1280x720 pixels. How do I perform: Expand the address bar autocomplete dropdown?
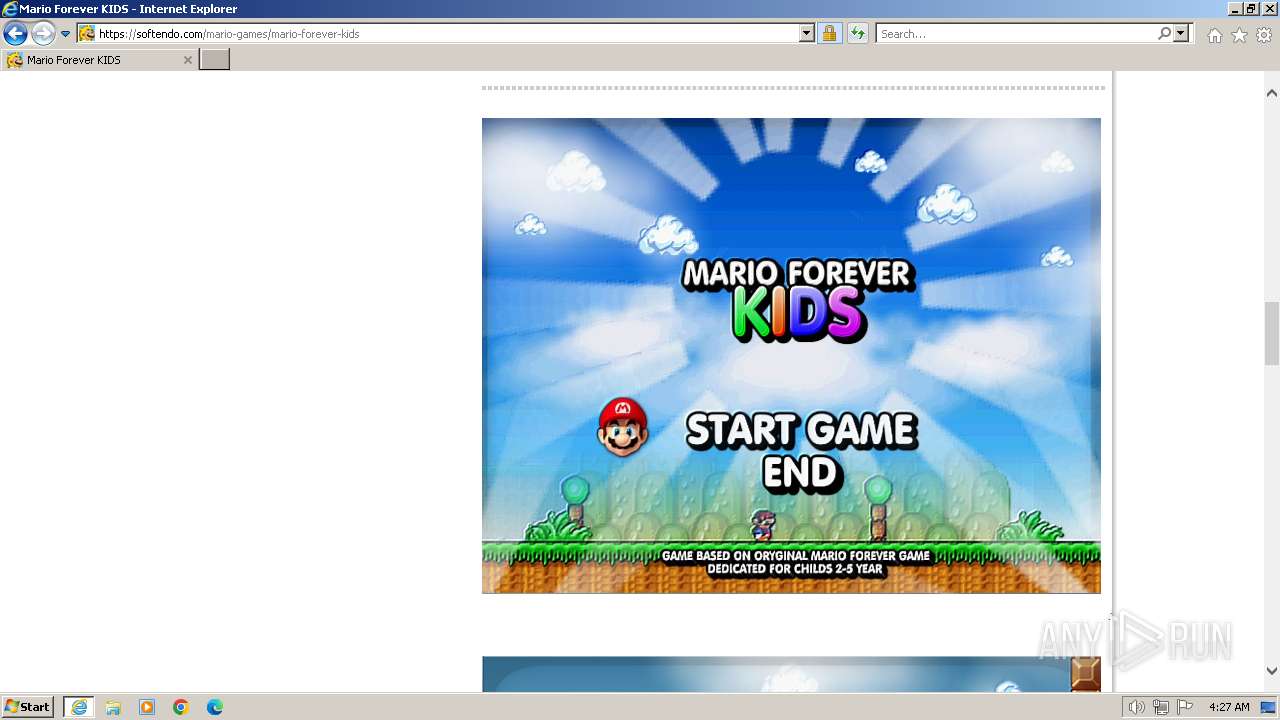(x=807, y=34)
